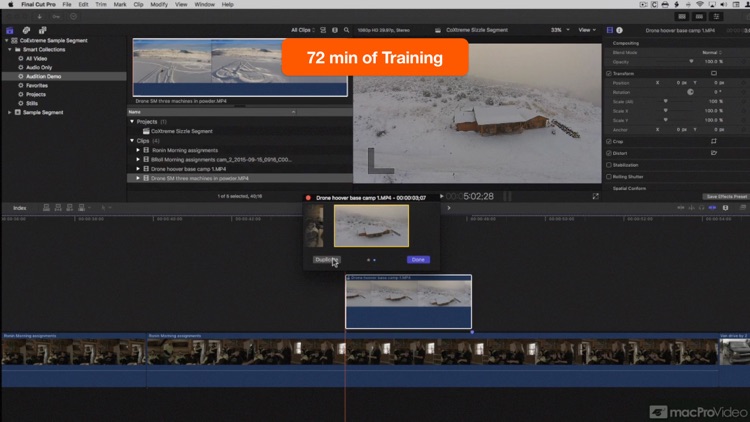The height and width of the screenshot is (422, 750).
Task: Open the 33% viewer zoom dropdown
Action: [560, 30]
